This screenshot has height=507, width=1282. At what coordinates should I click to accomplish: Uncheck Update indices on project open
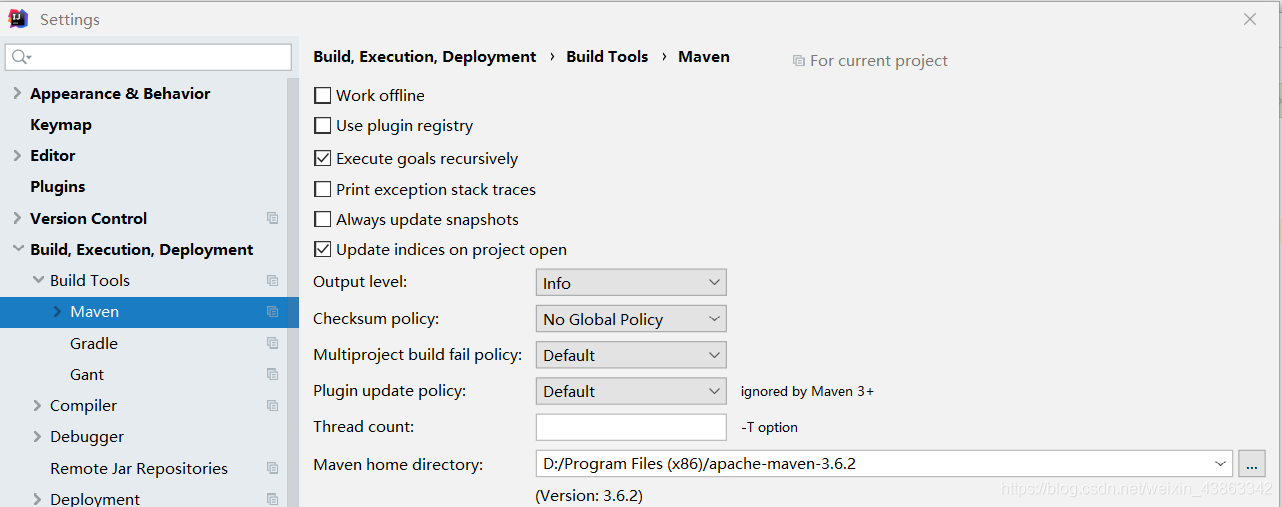323,250
